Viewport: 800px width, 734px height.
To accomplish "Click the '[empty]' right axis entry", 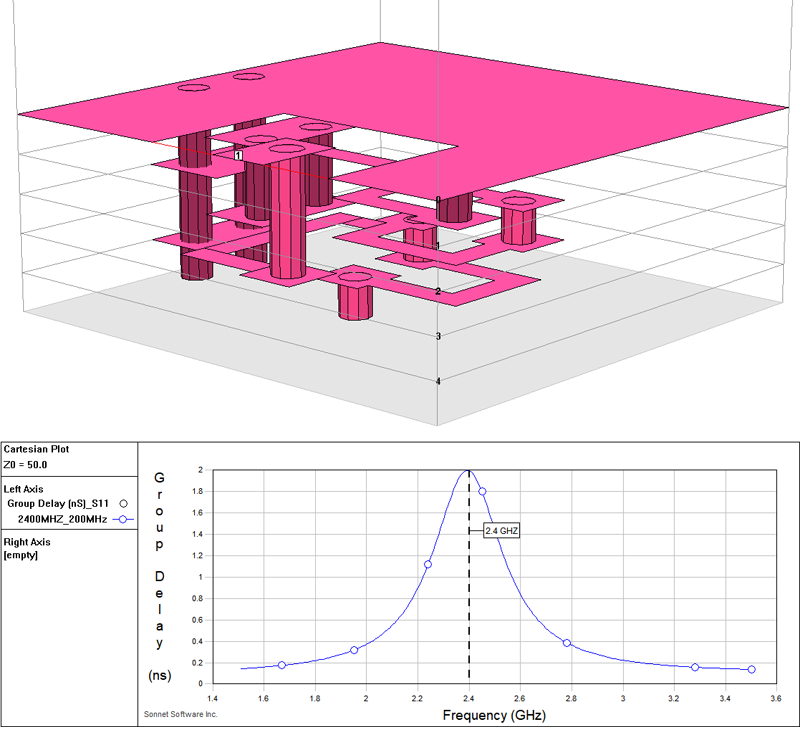I will click(21, 555).
